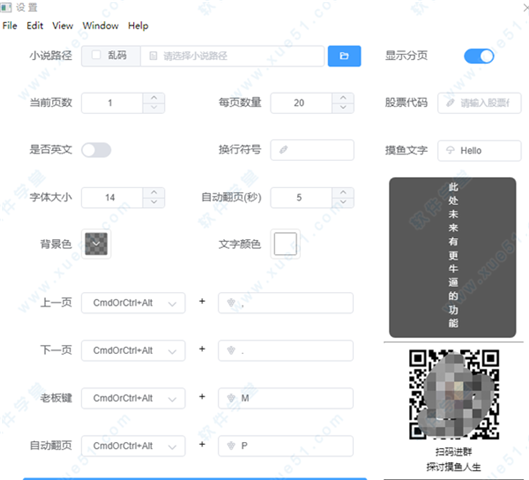Enable the 是否英文 switch
529x480 pixels.
tap(96, 150)
